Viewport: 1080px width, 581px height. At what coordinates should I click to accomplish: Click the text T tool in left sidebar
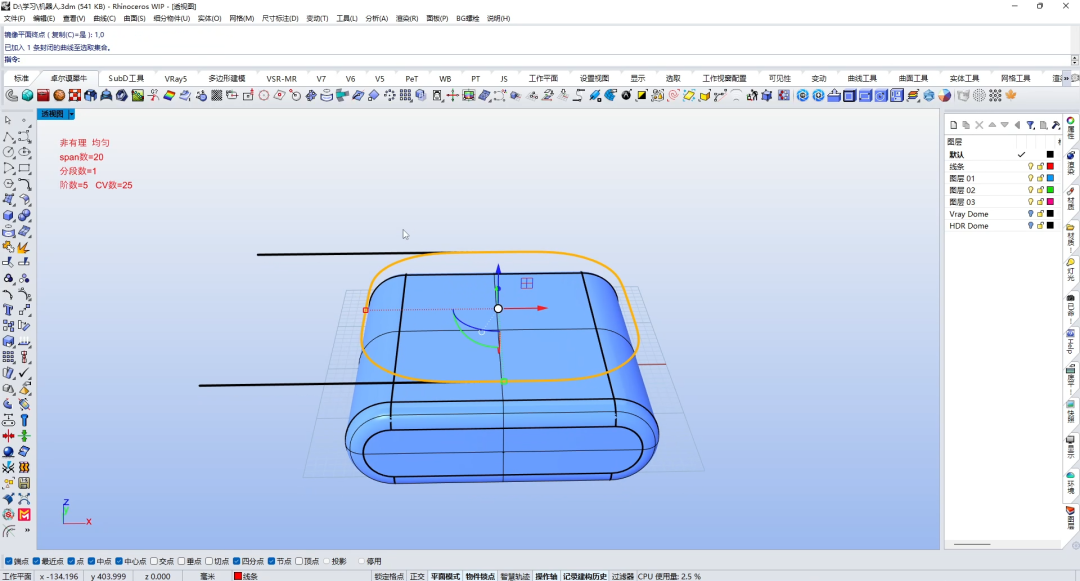[x=8, y=310]
